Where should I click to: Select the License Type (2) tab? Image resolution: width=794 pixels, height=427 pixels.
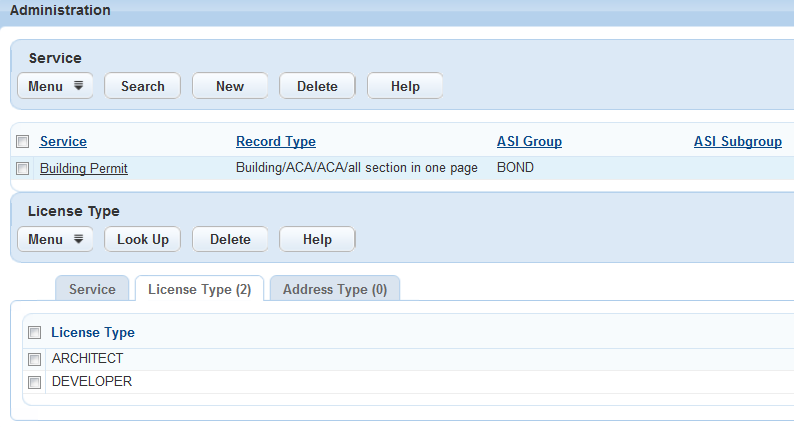click(x=199, y=289)
